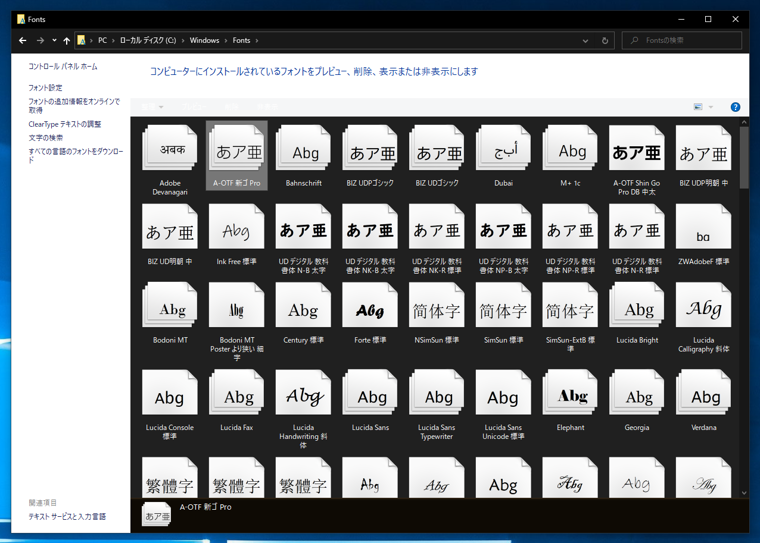This screenshot has width=760, height=543.
Task: Select the Bahnschrift font icon
Action: pyautogui.click(x=303, y=148)
